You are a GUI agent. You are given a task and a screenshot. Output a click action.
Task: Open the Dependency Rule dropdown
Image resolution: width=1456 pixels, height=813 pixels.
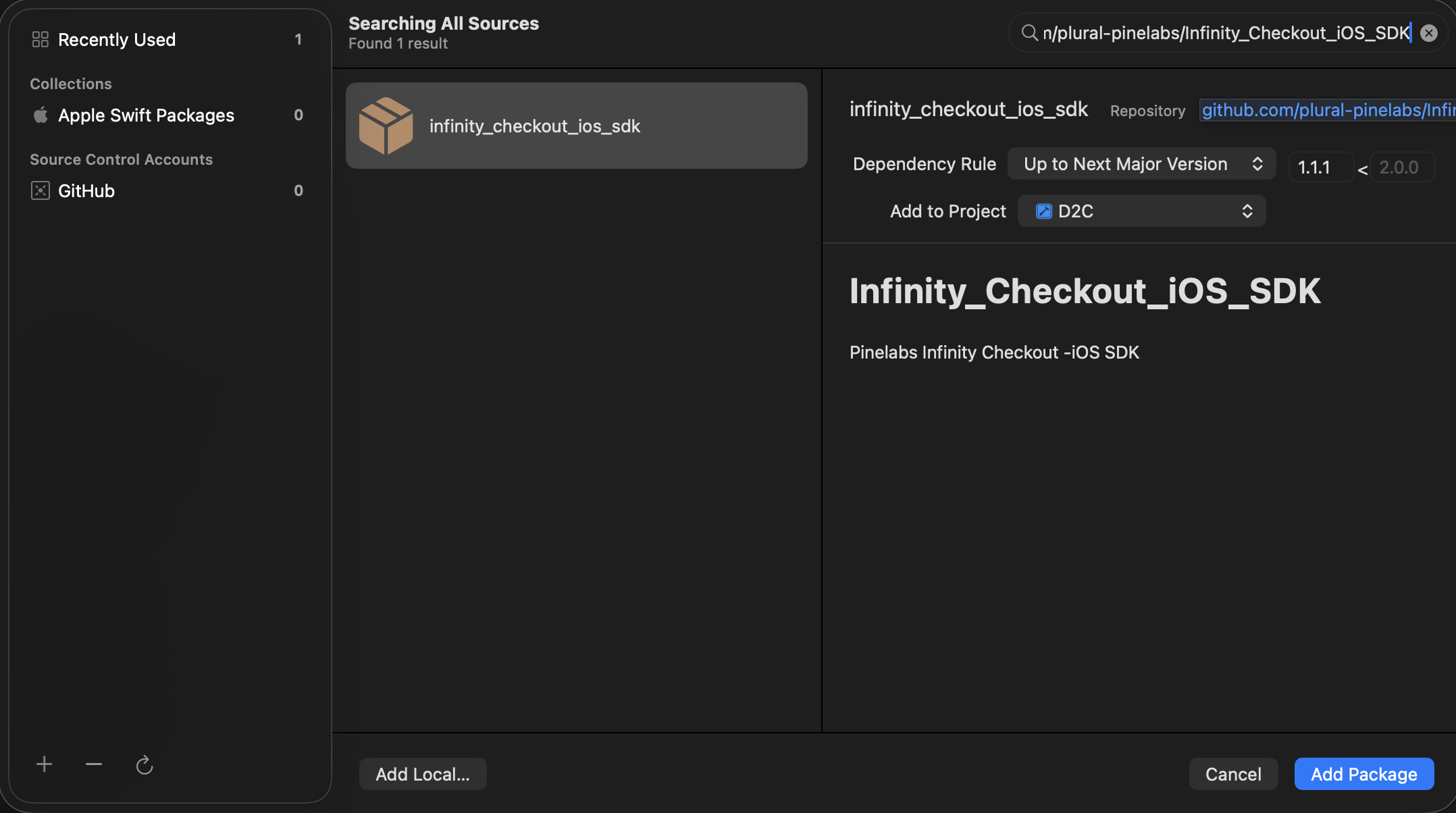(1141, 164)
